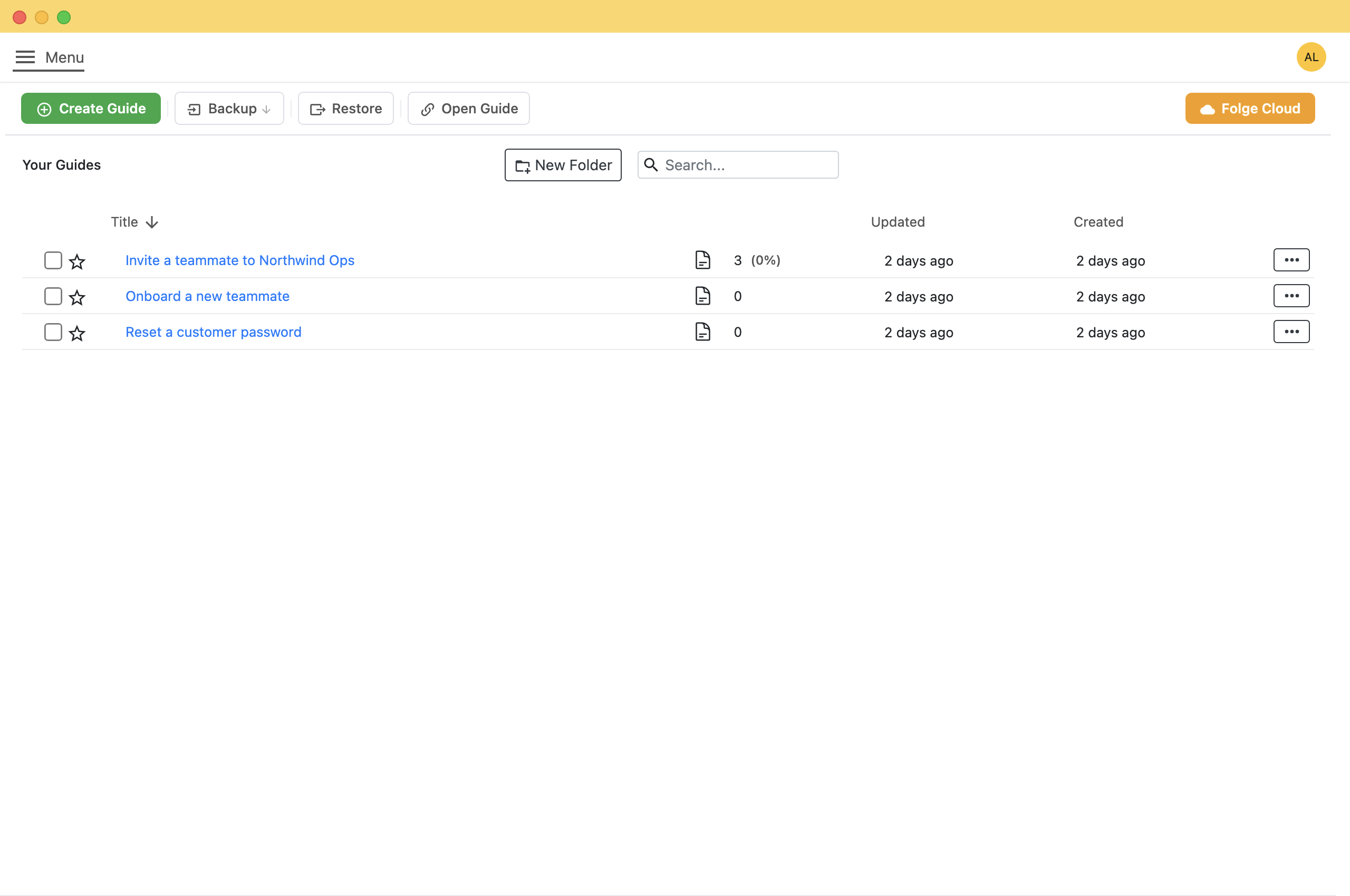This screenshot has height=896, width=1350.
Task: Check the box for Onboard a new teammate
Action: click(53, 297)
